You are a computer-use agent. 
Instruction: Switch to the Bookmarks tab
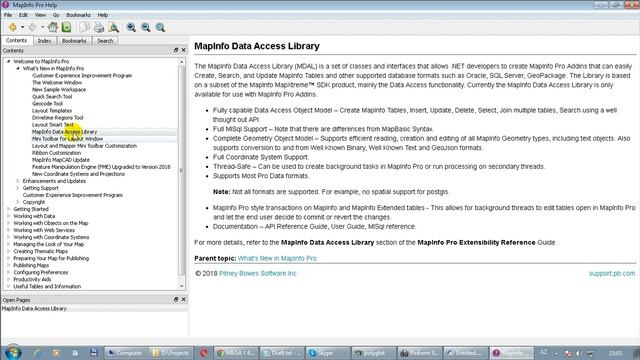click(x=74, y=41)
